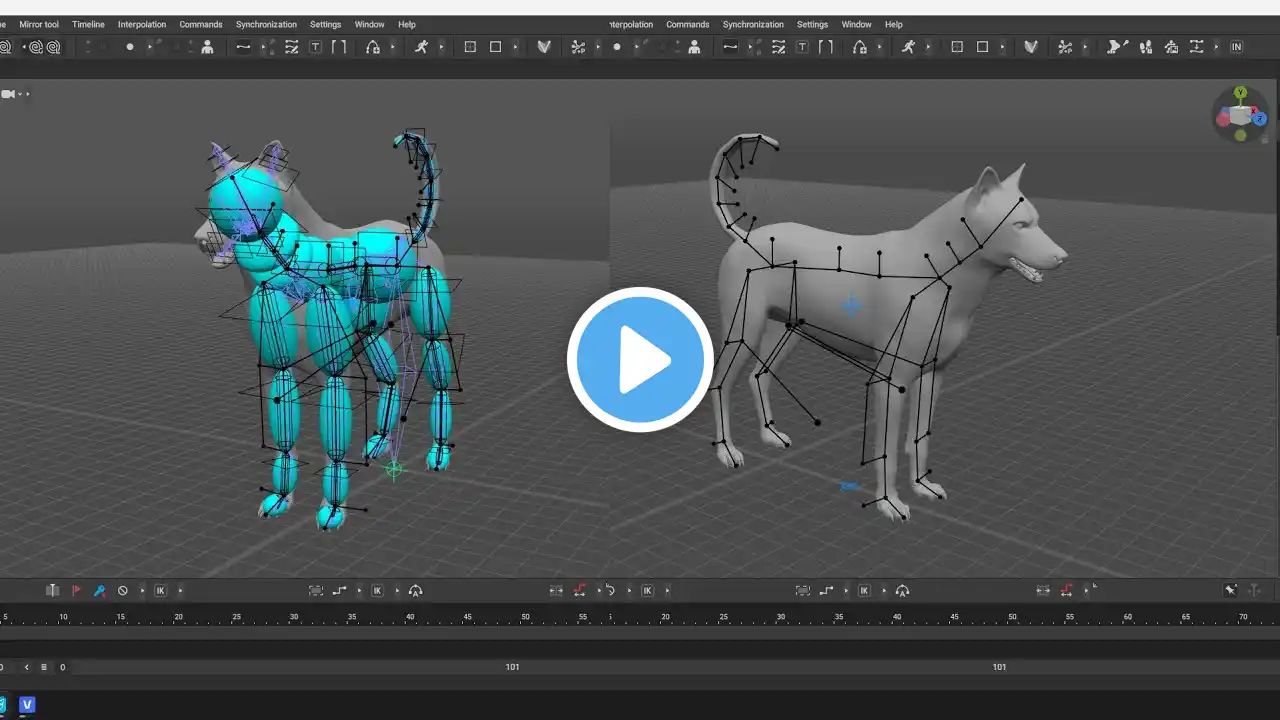Open Settings in the right-hand menu bar
The image size is (1280, 720).
812,24
